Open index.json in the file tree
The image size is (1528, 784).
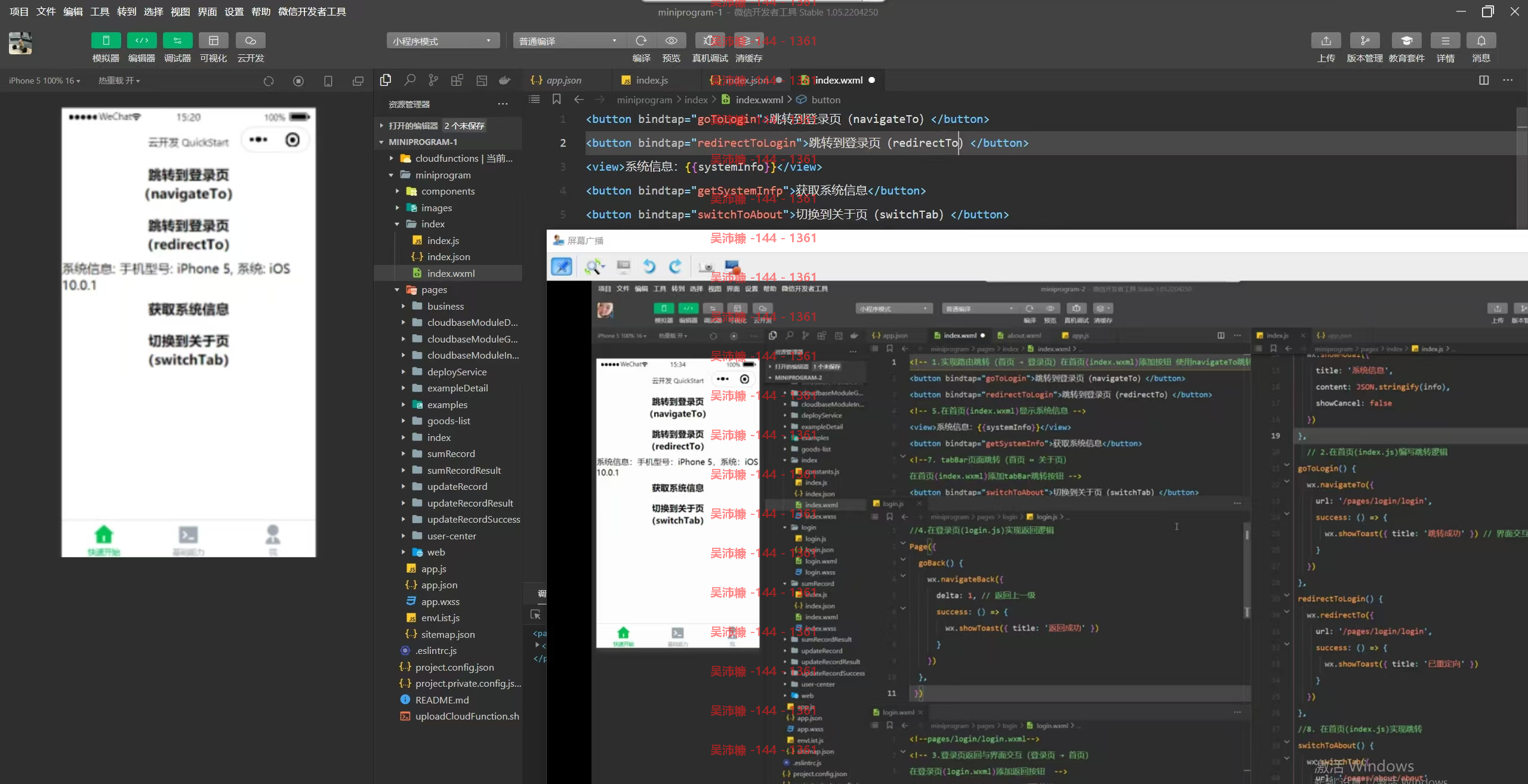448,257
